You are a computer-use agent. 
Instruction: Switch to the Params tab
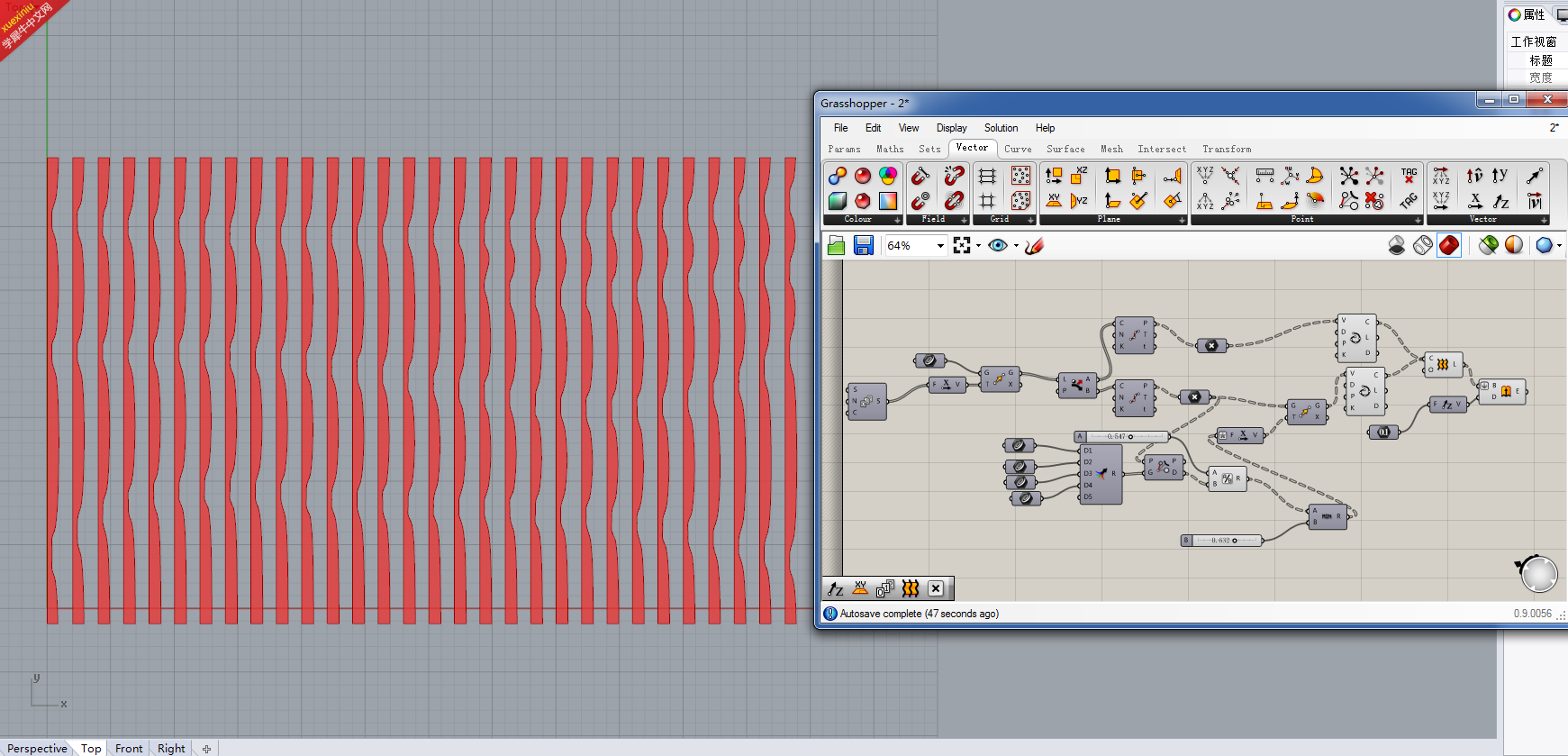[x=844, y=149]
